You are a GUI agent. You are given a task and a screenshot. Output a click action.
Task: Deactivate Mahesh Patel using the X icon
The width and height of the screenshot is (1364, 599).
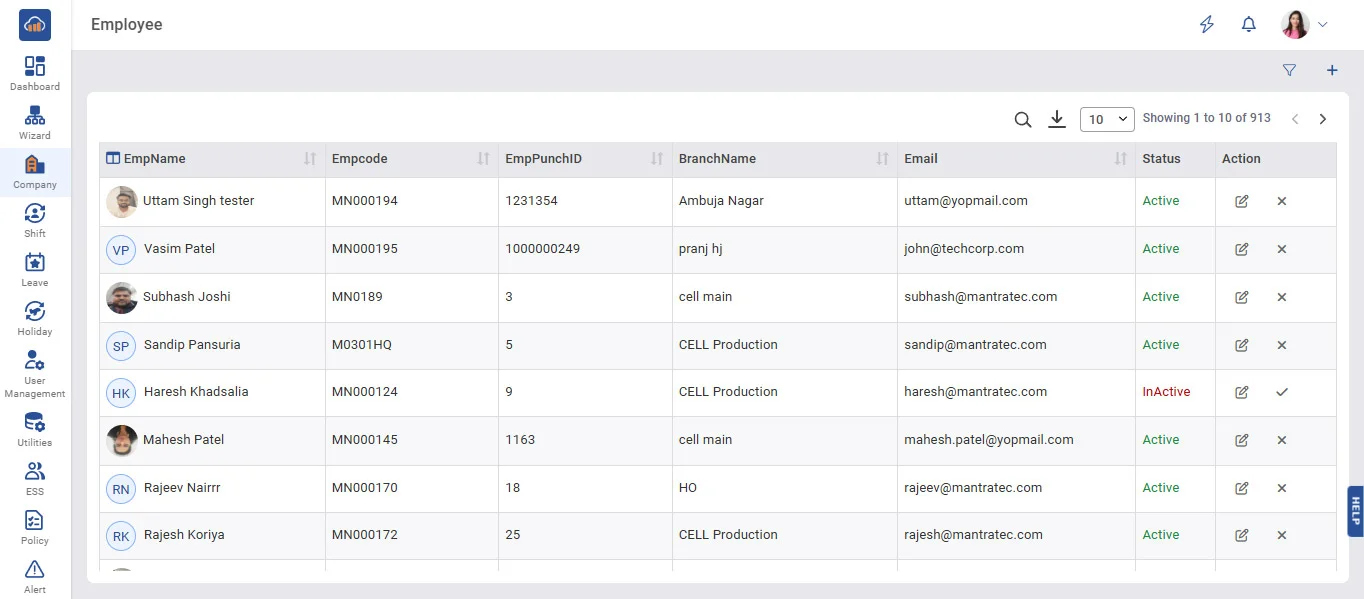click(1281, 440)
